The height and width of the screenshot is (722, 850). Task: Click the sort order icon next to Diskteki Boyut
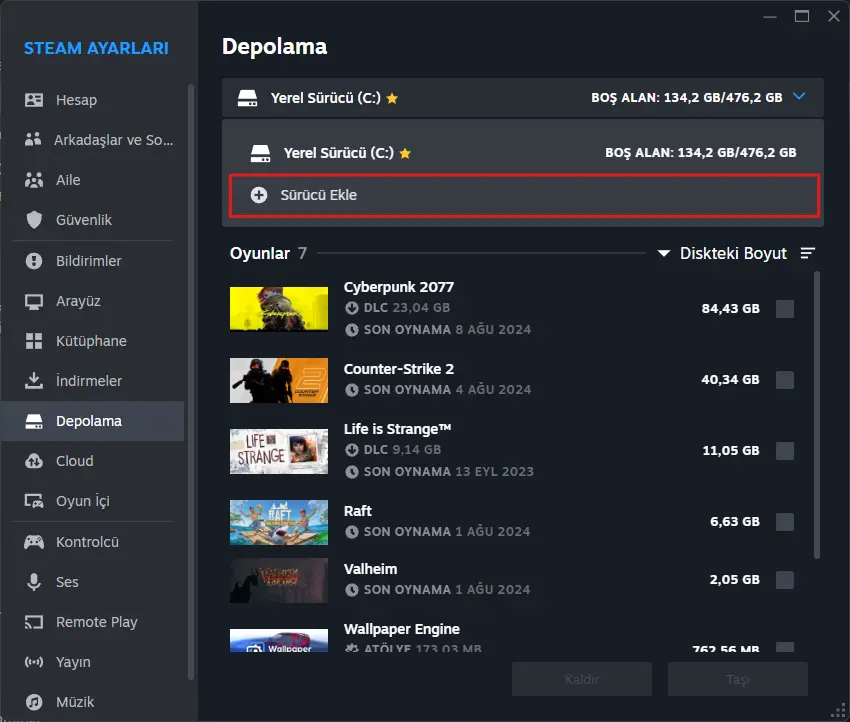(x=808, y=253)
